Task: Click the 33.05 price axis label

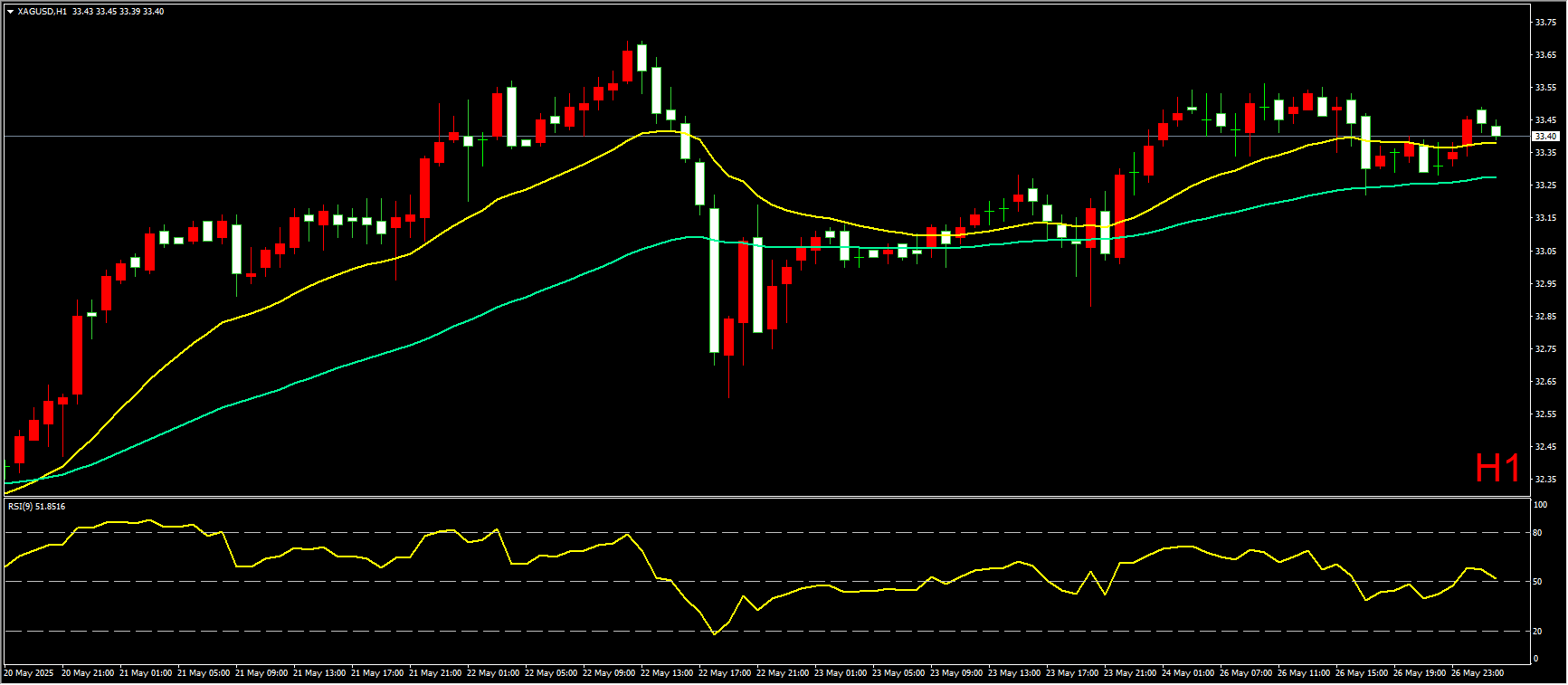Action: (1545, 252)
